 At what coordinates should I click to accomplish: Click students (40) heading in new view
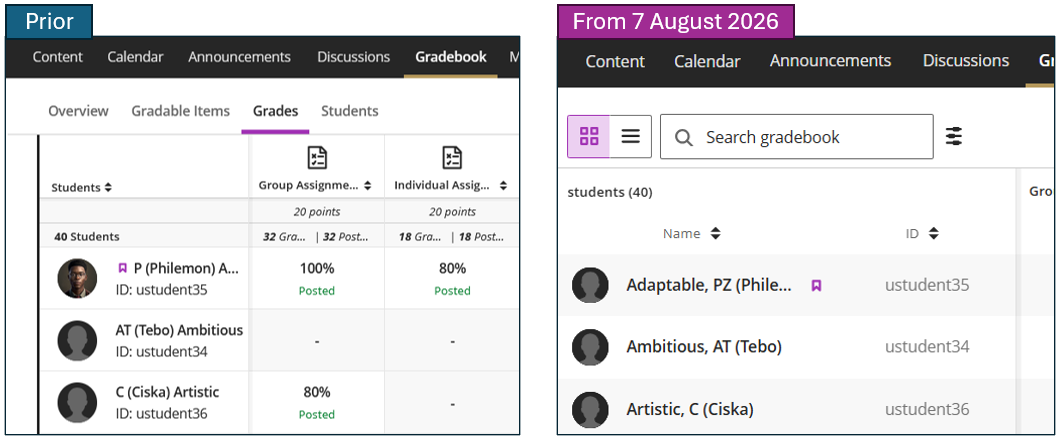click(x=610, y=193)
